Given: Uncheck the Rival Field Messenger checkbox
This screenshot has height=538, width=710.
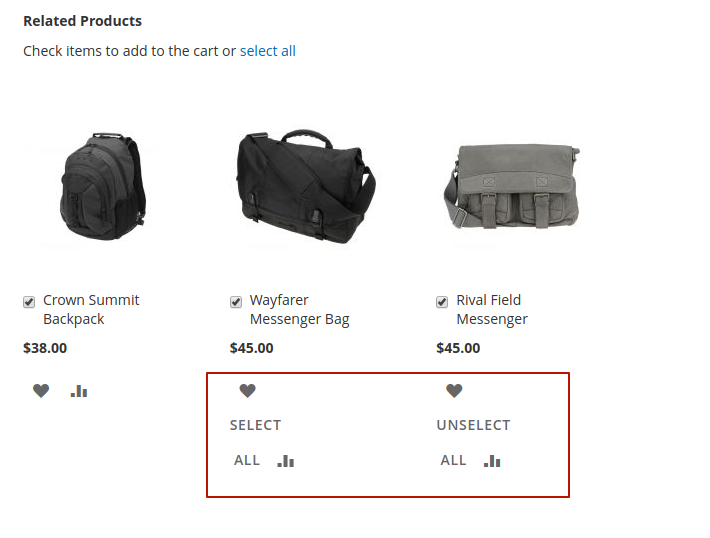Looking at the screenshot, I should click(442, 302).
